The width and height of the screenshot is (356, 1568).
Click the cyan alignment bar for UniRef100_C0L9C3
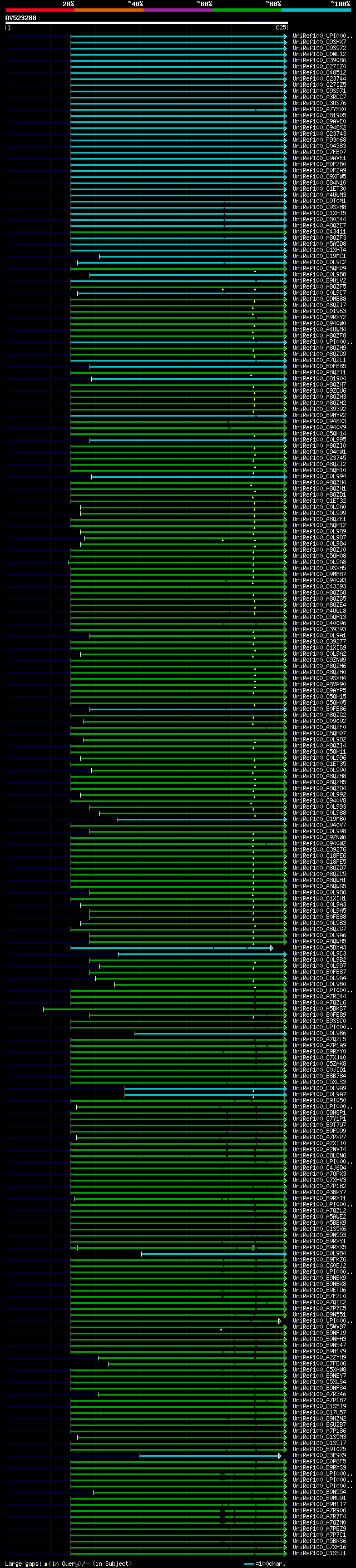(202, 954)
